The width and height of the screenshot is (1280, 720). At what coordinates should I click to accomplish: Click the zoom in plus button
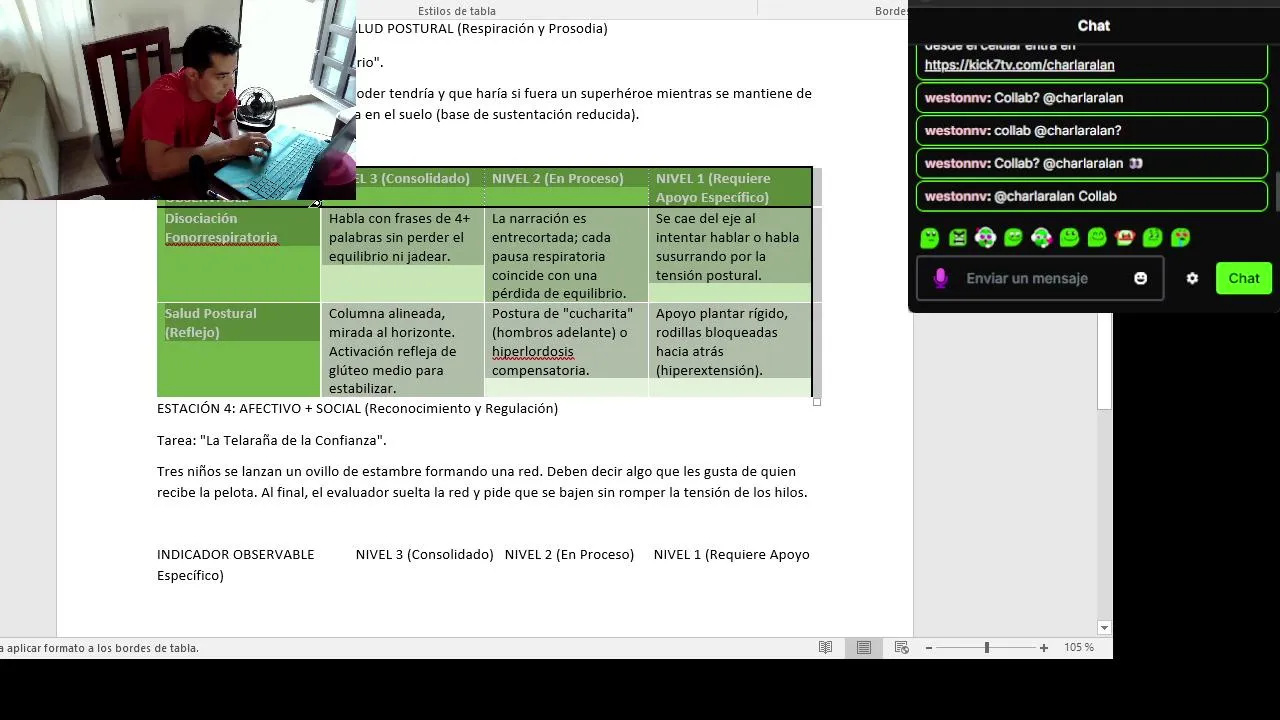1044,648
